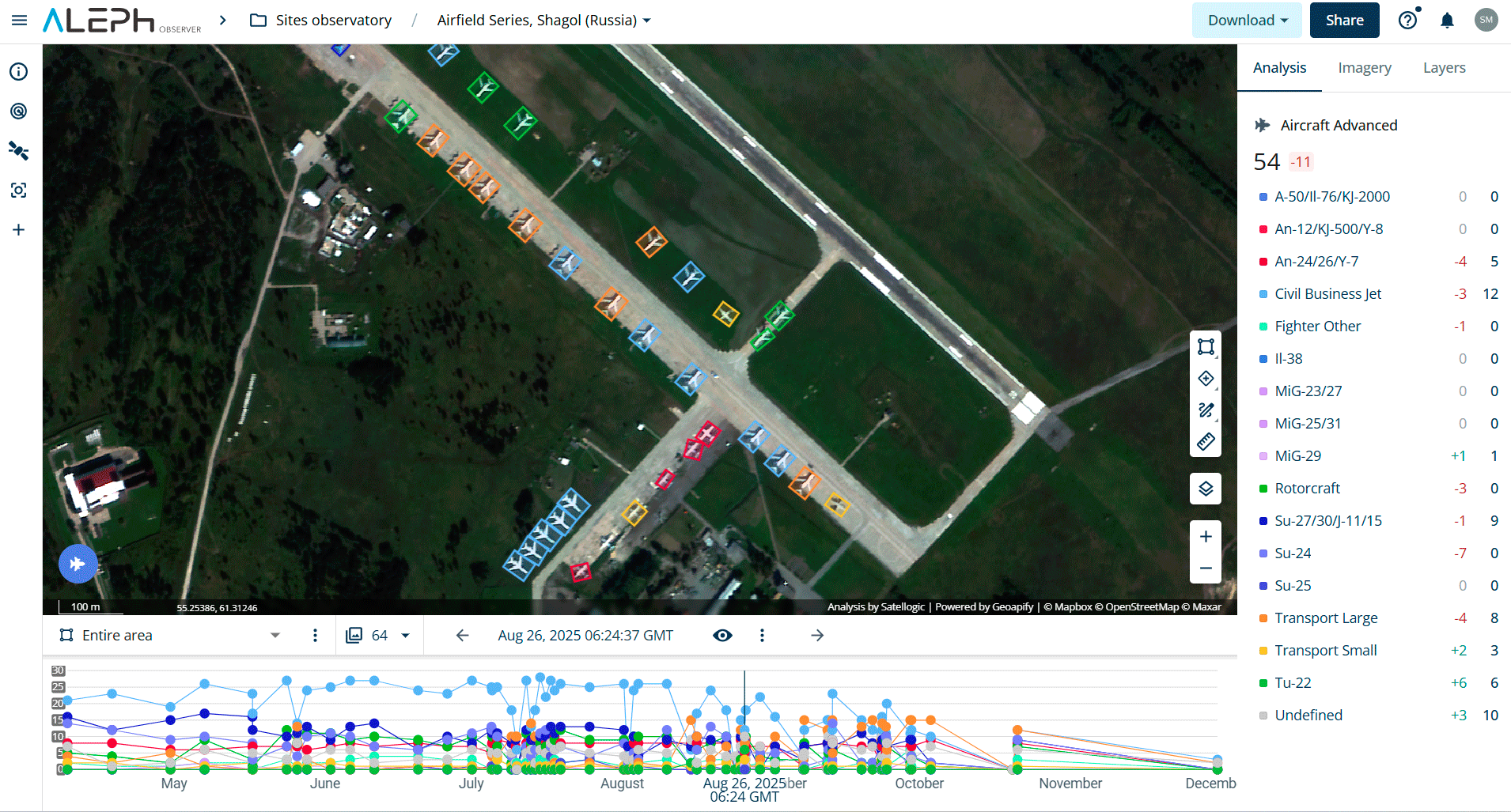Zoom in on the map

(1206, 537)
